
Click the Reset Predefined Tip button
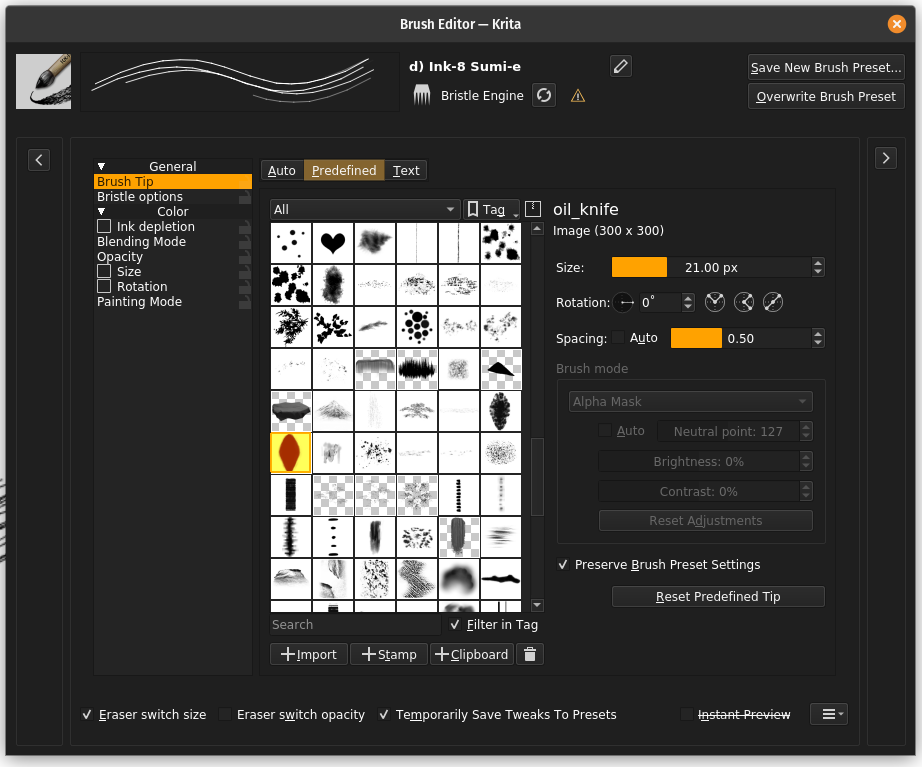718,597
